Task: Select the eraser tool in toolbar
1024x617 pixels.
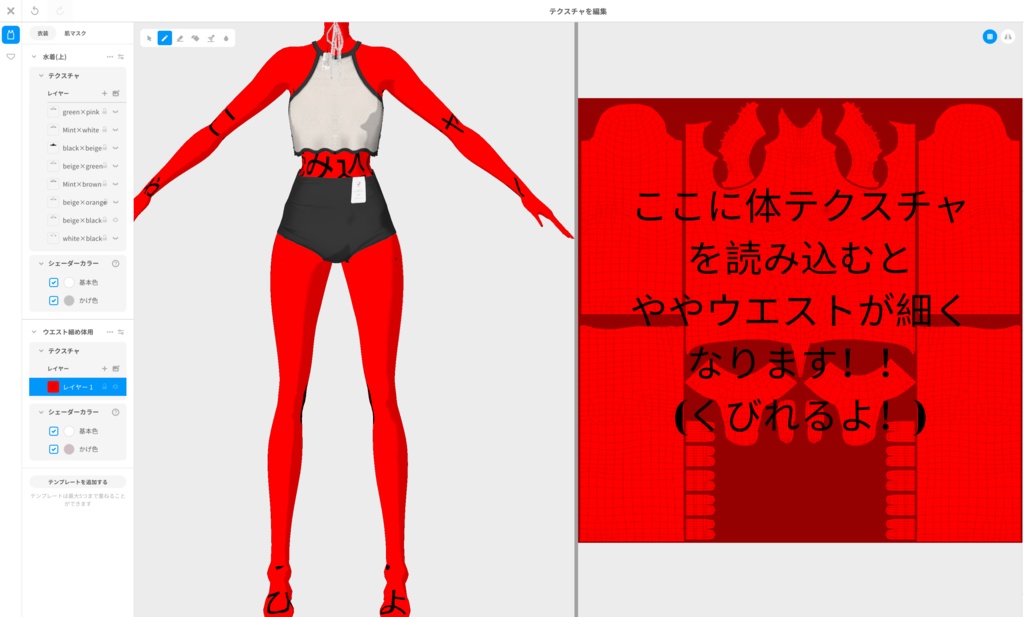Action: tap(180, 39)
